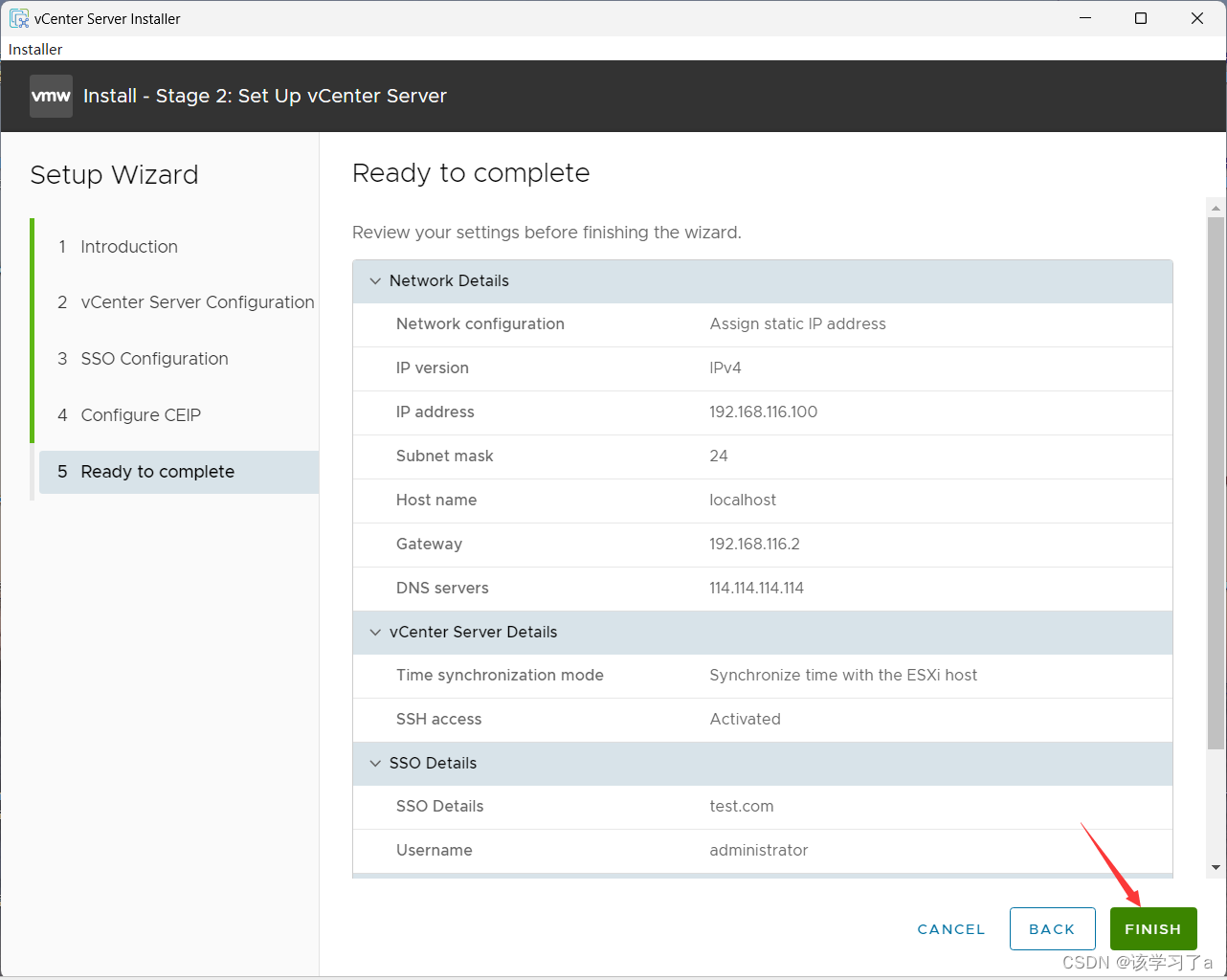Click the 'SSH access' label

pyautogui.click(x=439, y=720)
